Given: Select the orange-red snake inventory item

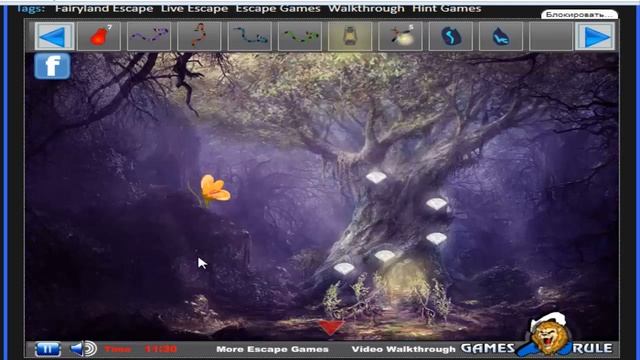Looking at the screenshot, I should pos(199,36).
